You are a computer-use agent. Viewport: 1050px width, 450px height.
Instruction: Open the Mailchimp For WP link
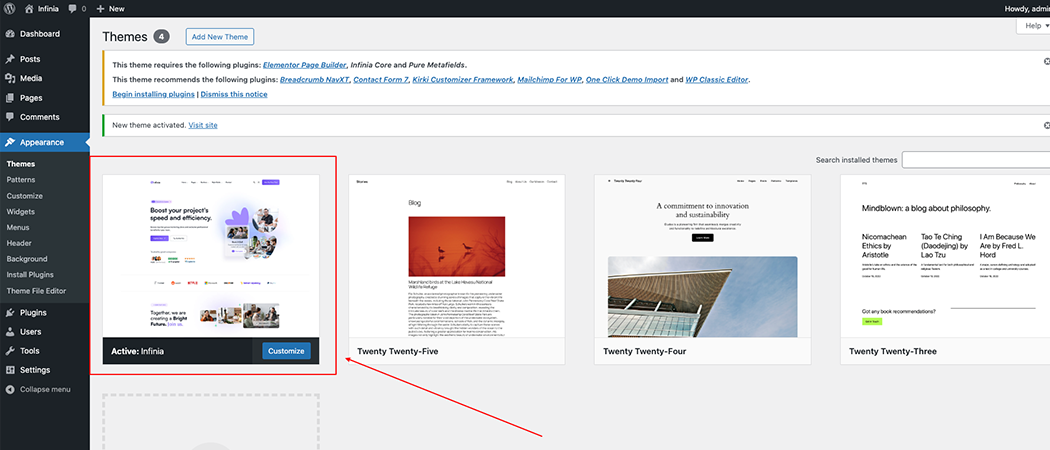click(x=549, y=80)
